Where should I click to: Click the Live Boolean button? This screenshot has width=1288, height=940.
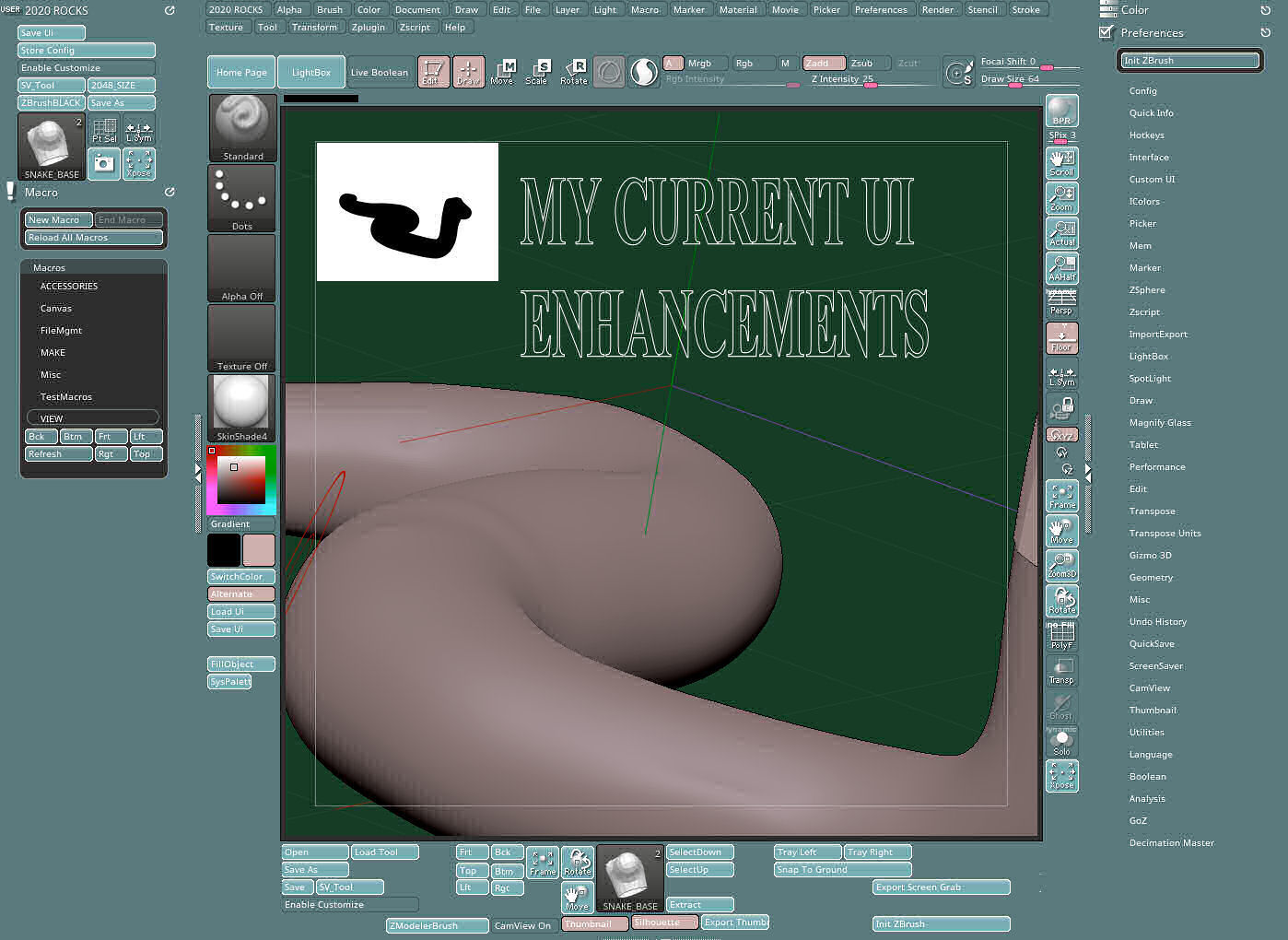pos(380,72)
